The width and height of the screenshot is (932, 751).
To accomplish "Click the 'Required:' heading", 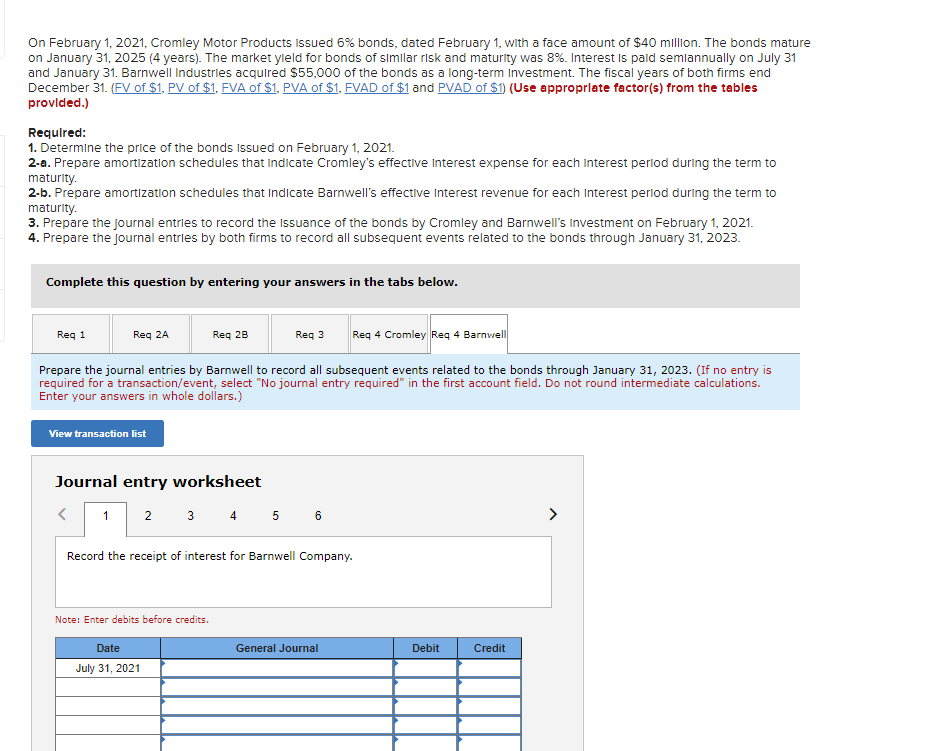I will click(x=57, y=133).
